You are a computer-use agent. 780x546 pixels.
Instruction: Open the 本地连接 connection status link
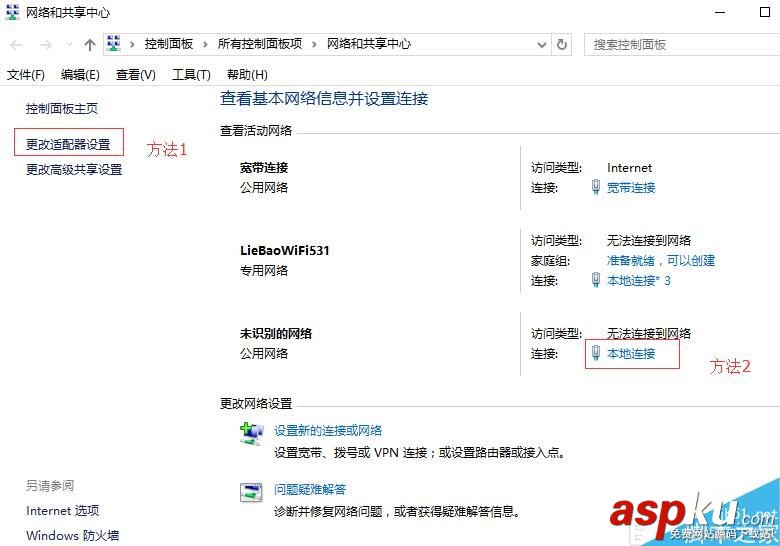tap(631, 354)
